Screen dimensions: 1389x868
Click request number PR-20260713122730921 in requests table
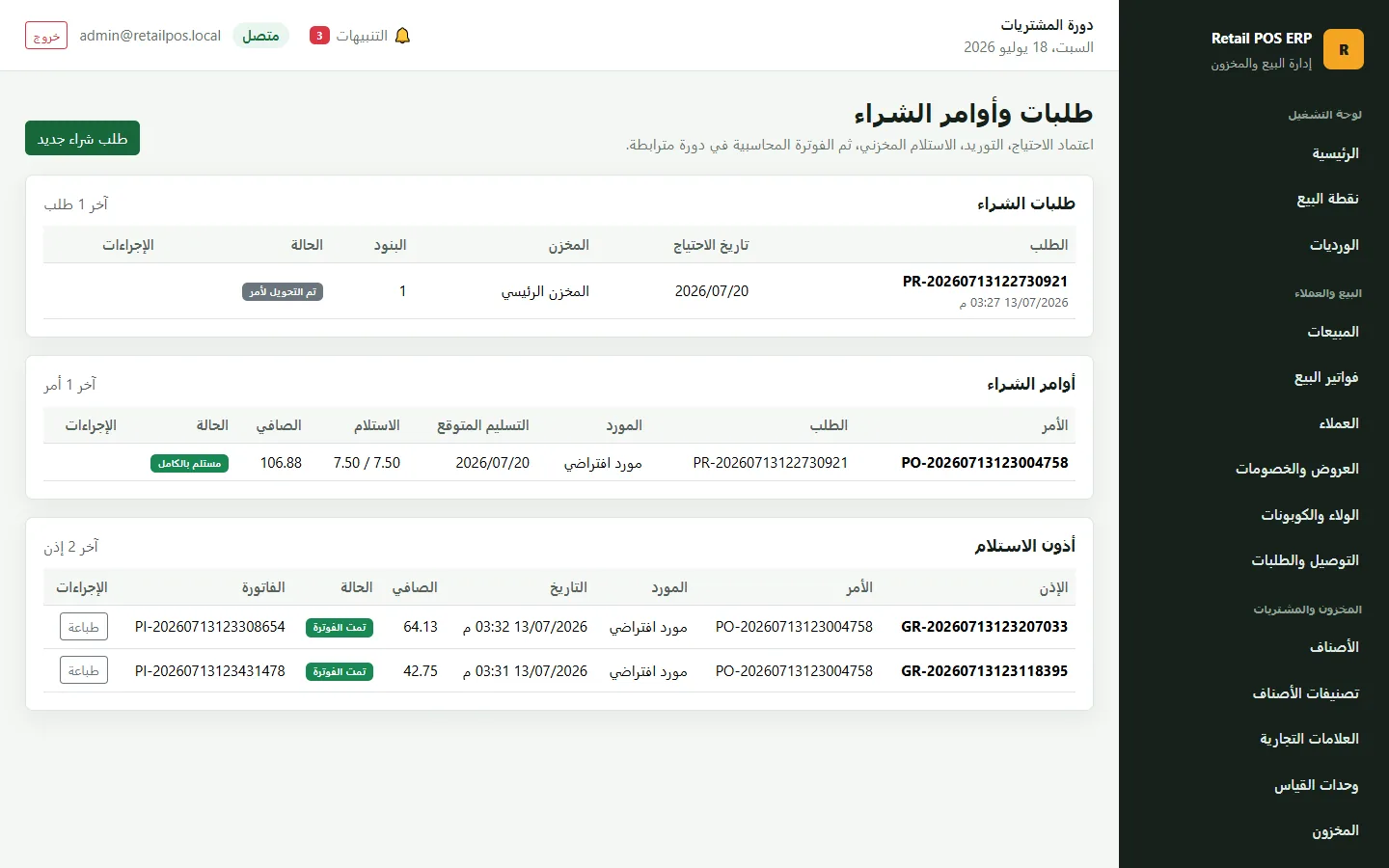(985, 282)
